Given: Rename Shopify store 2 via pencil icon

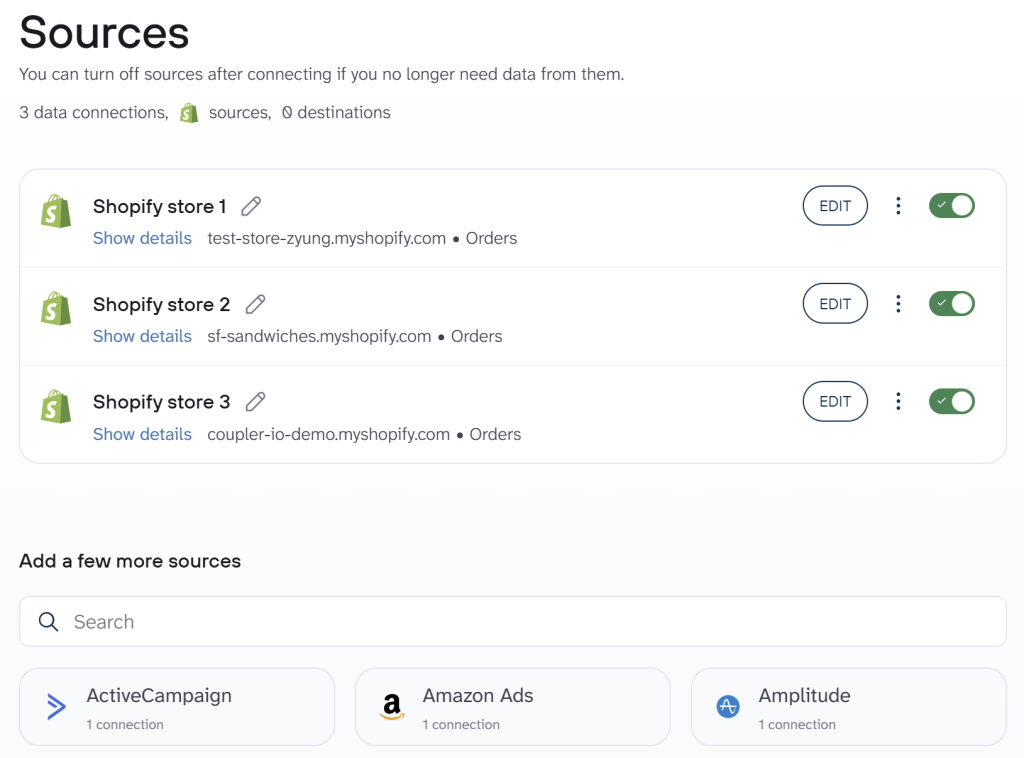Looking at the screenshot, I should click(x=255, y=304).
